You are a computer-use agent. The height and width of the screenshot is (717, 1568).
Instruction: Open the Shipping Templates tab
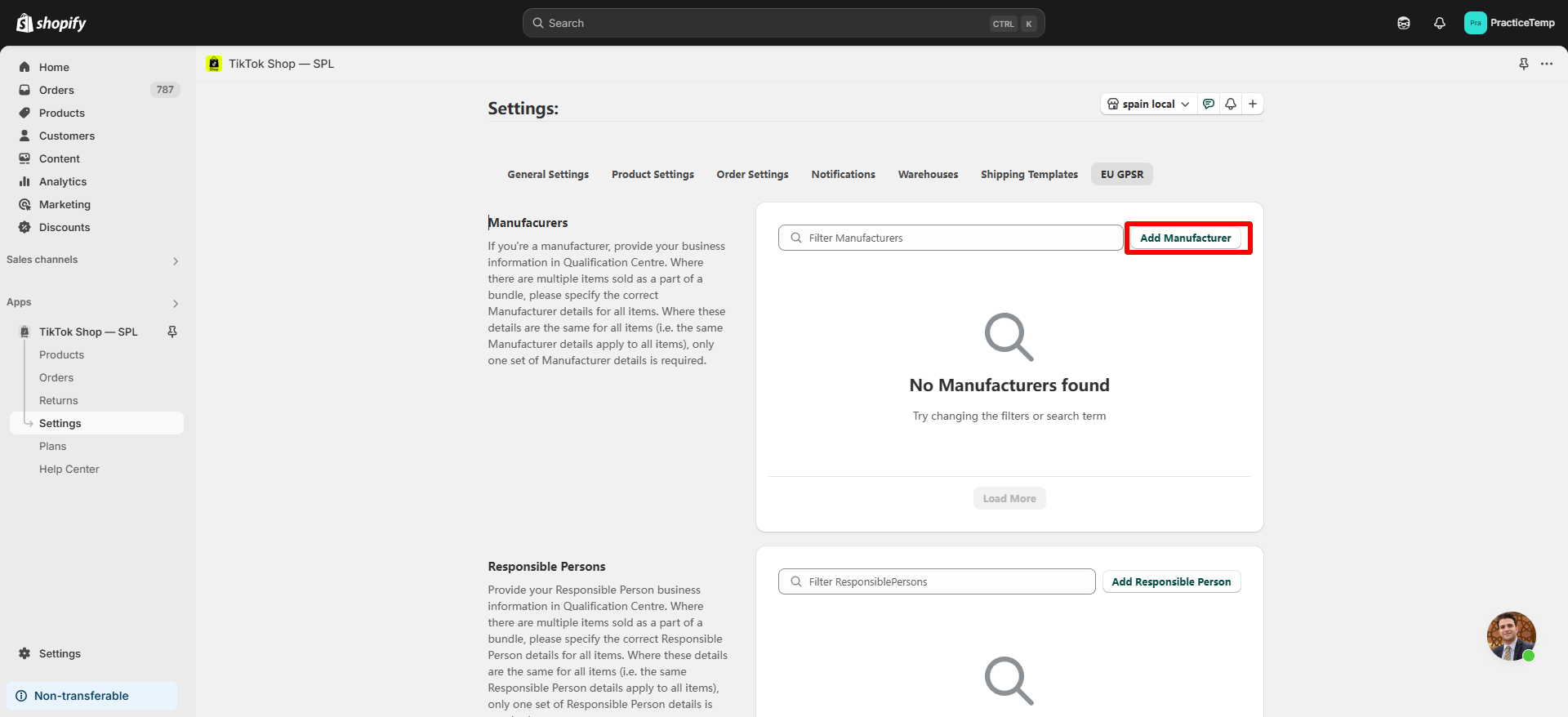point(1029,174)
